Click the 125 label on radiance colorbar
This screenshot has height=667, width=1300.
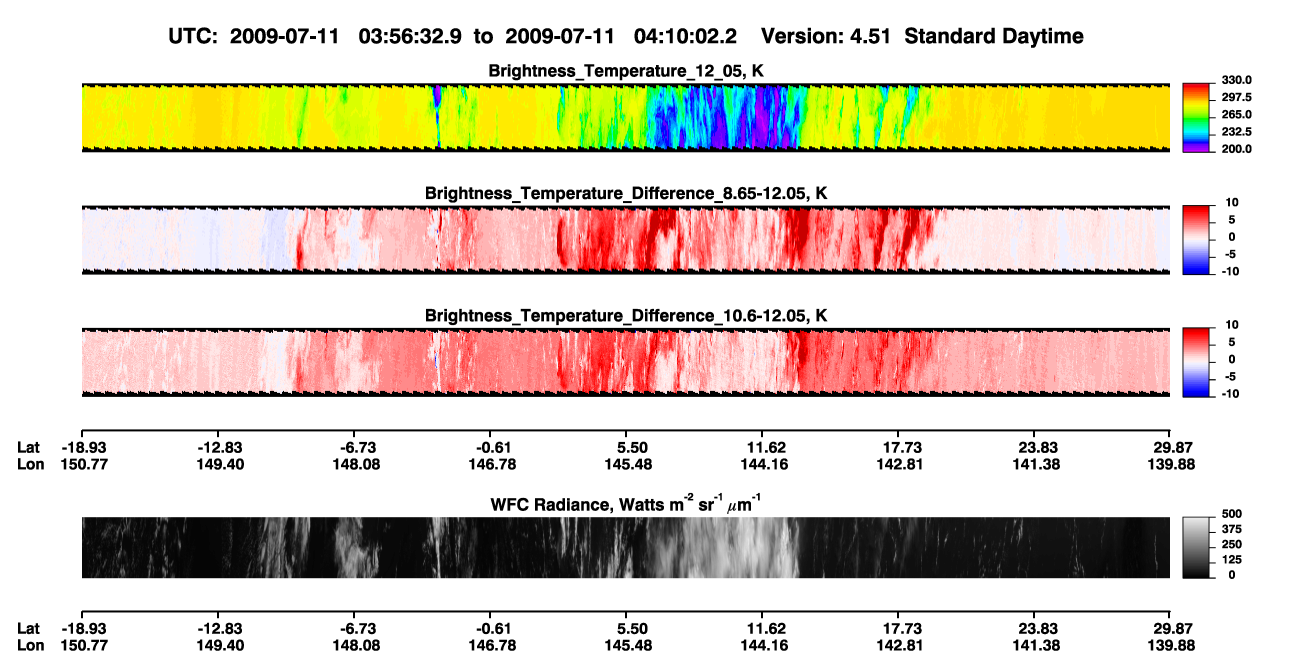point(1234,560)
